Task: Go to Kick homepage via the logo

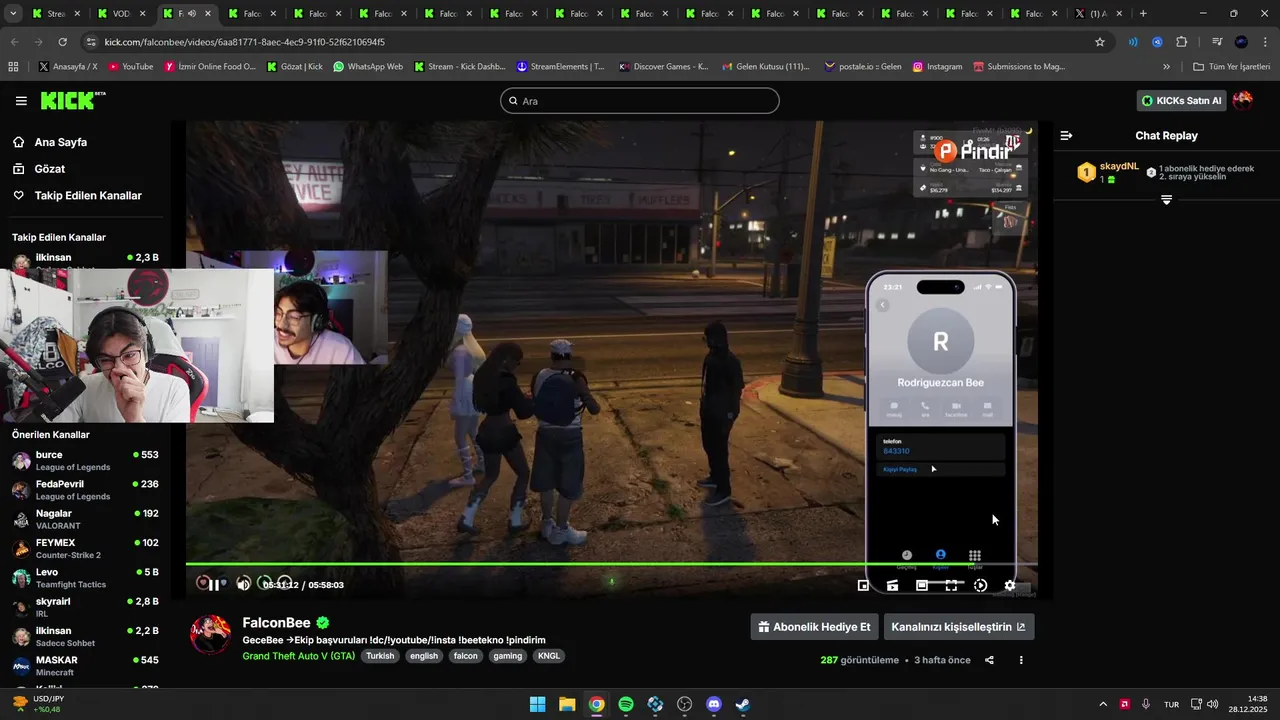Action: click(72, 100)
